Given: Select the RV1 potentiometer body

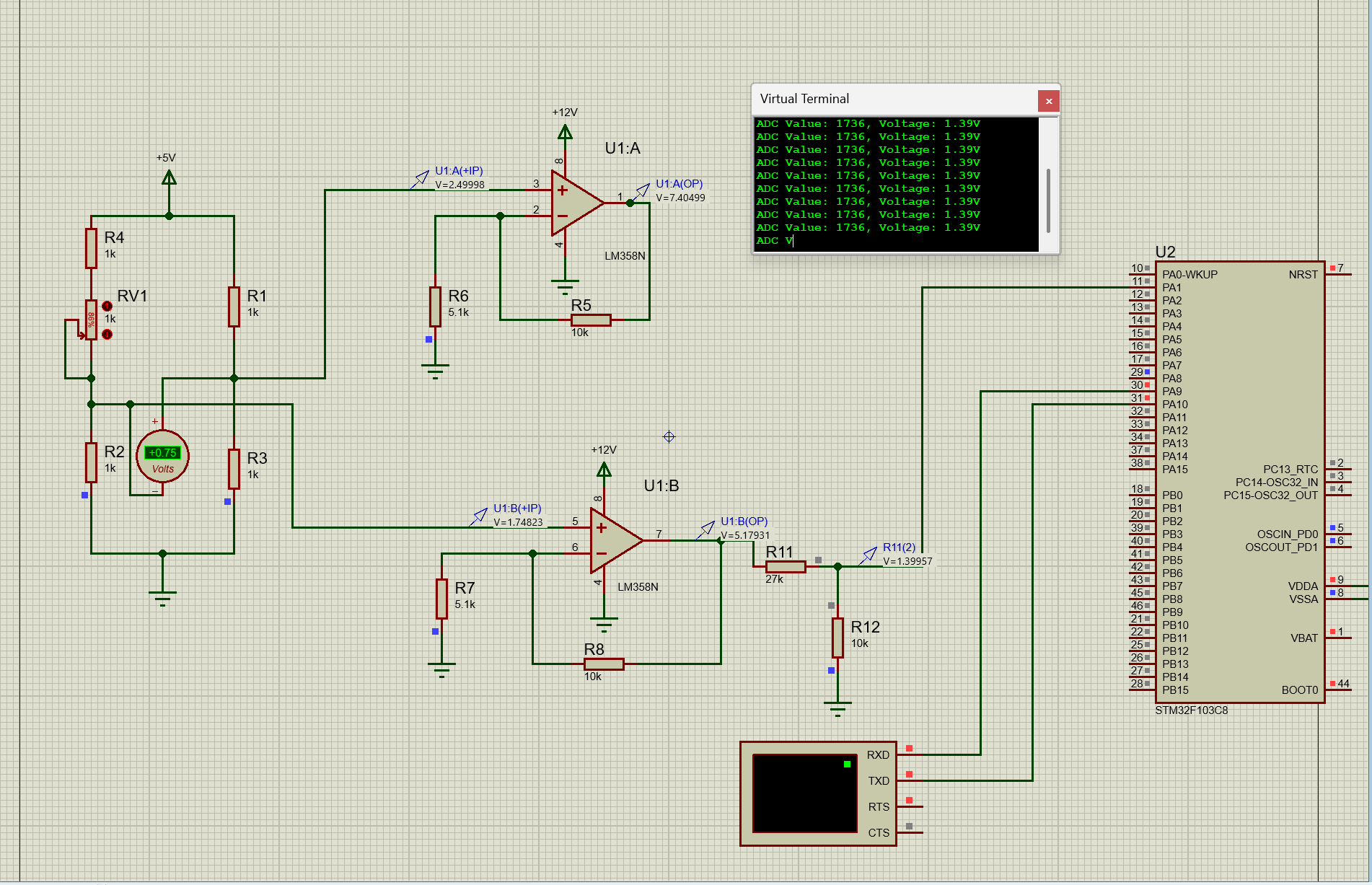Looking at the screenshot, I should pyautogui.click(x=91, y=320).
